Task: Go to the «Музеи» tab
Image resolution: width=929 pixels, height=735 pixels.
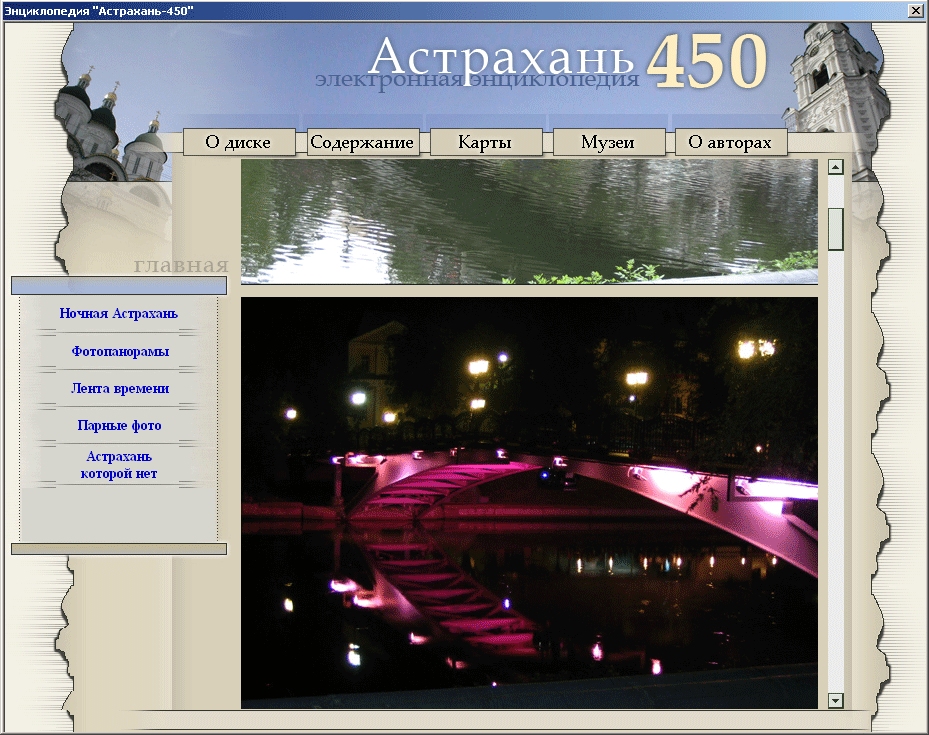Action: pyautogui.click(x=608, y=142)
